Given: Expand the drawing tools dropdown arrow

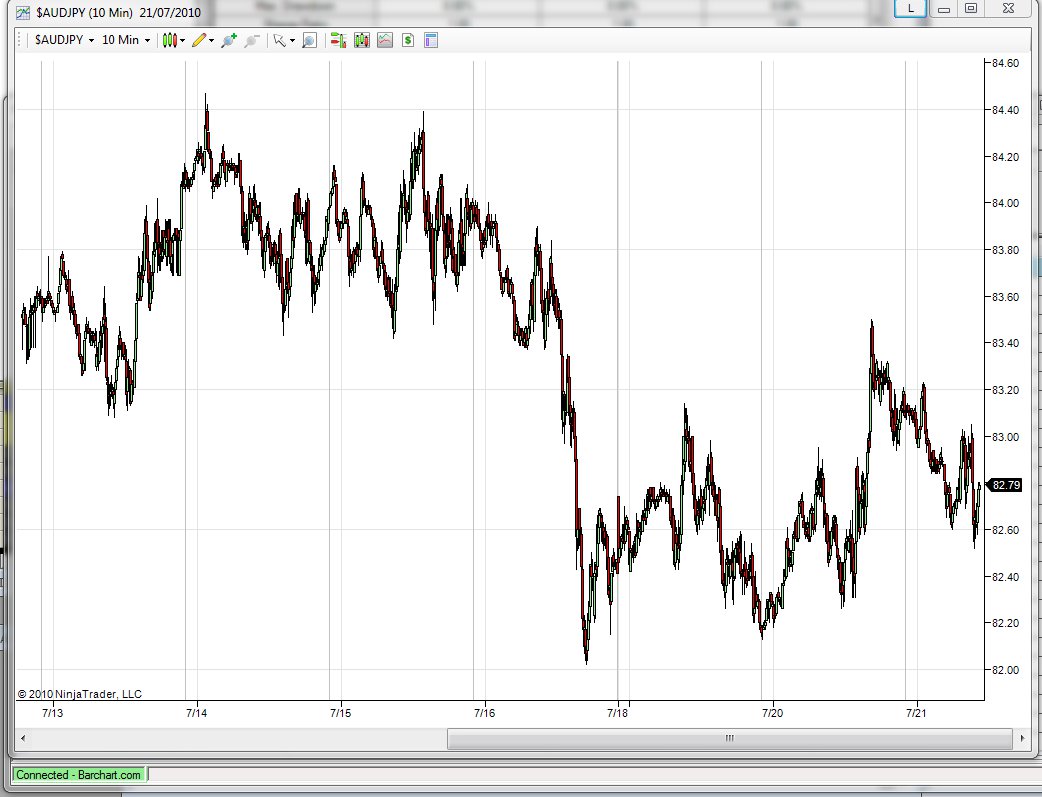Looking at the screenshot, I should [x=211, y=41].
